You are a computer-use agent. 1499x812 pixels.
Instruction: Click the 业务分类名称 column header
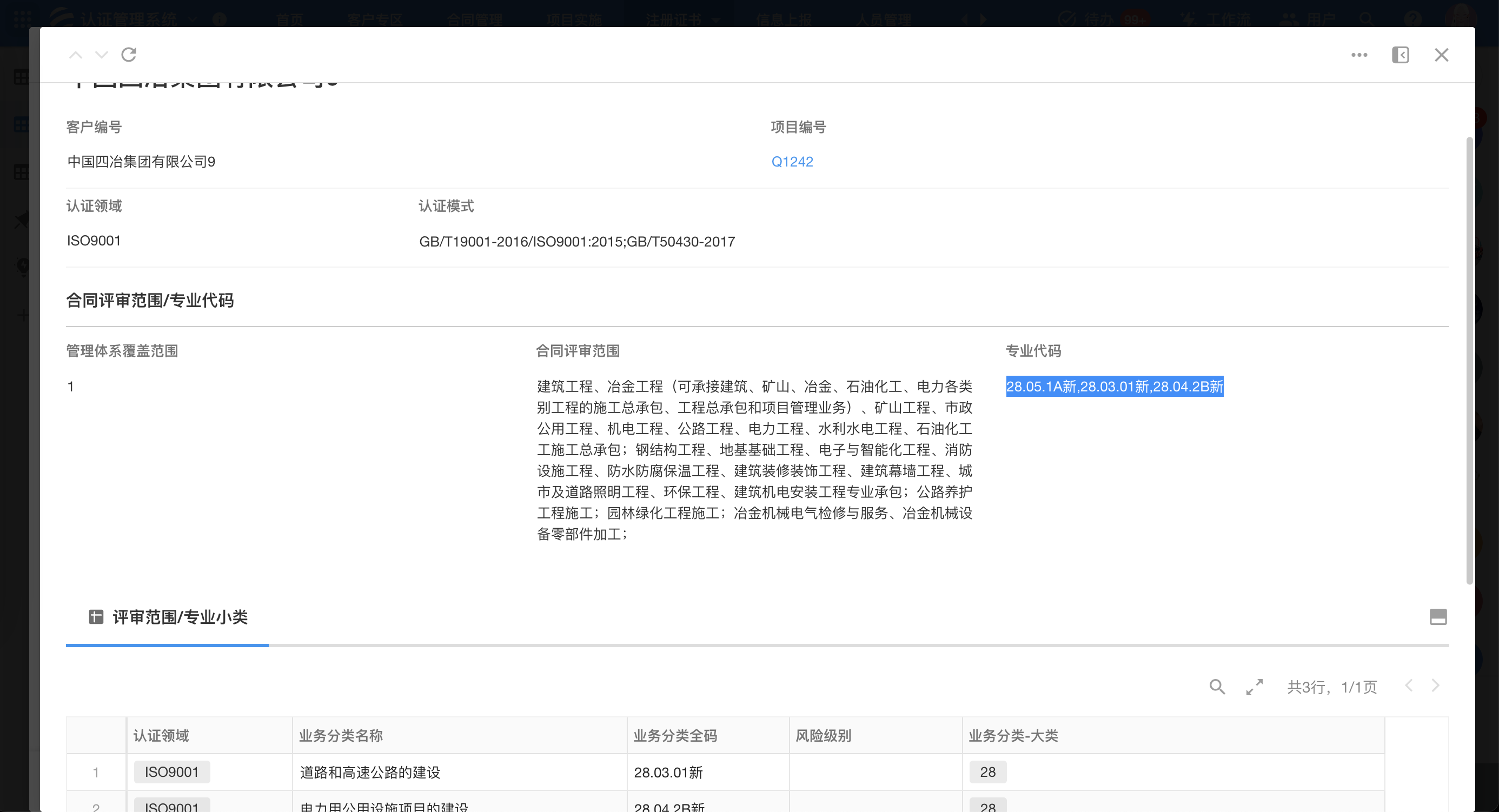pyautogui.click(x=341, y=736)
